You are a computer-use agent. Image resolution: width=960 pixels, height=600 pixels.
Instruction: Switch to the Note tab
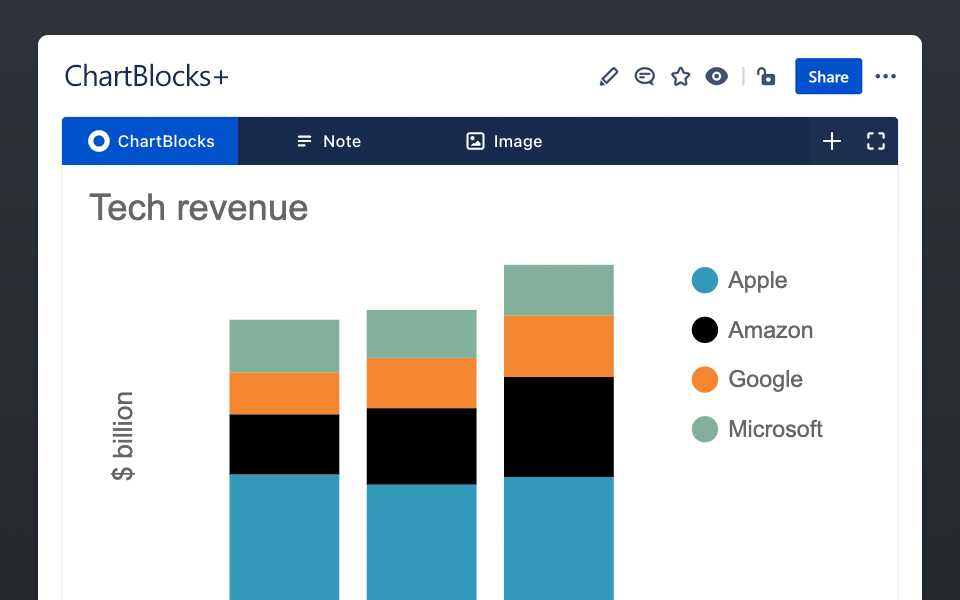[329, 141]
